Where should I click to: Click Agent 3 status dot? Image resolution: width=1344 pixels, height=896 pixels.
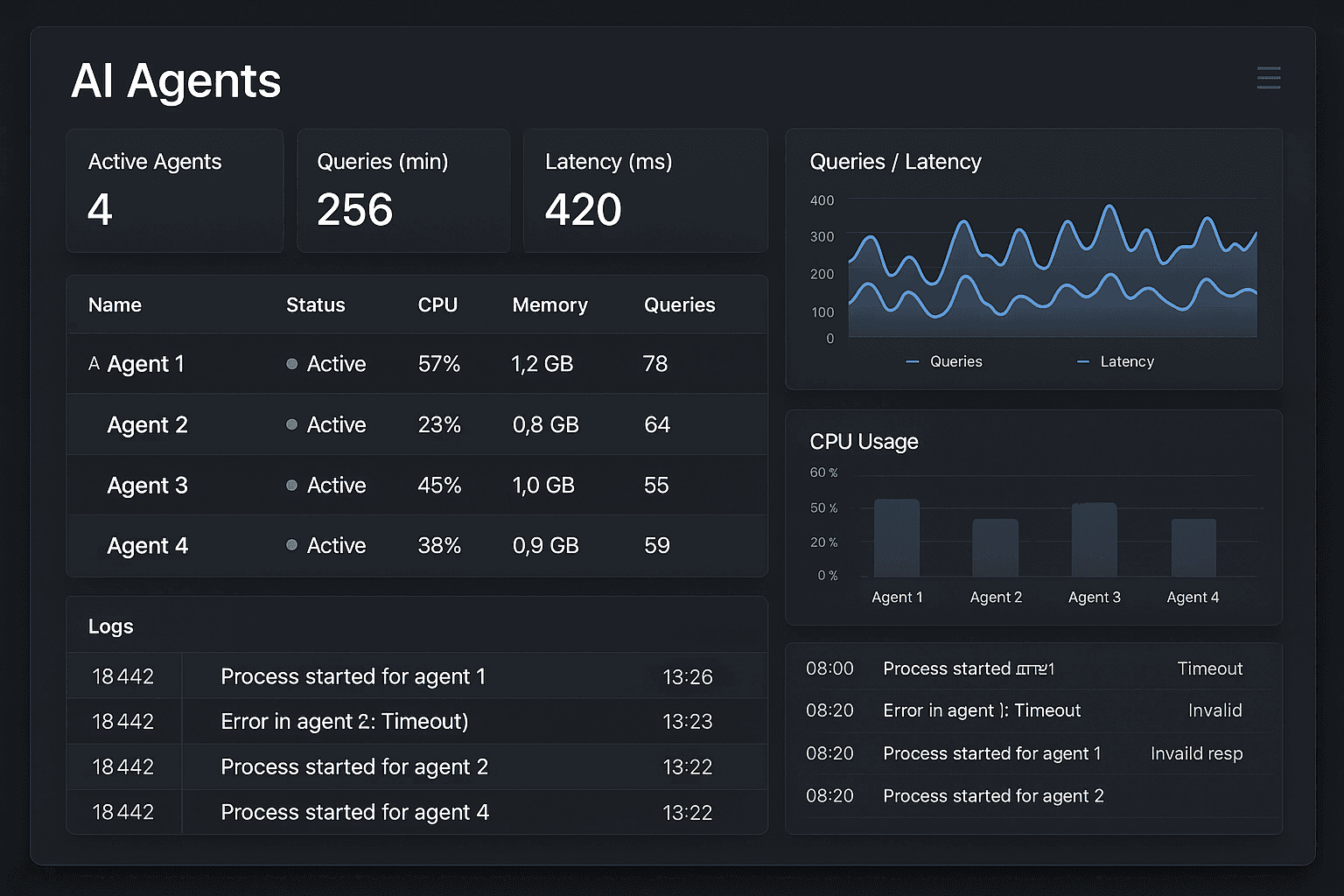[291, 485]
